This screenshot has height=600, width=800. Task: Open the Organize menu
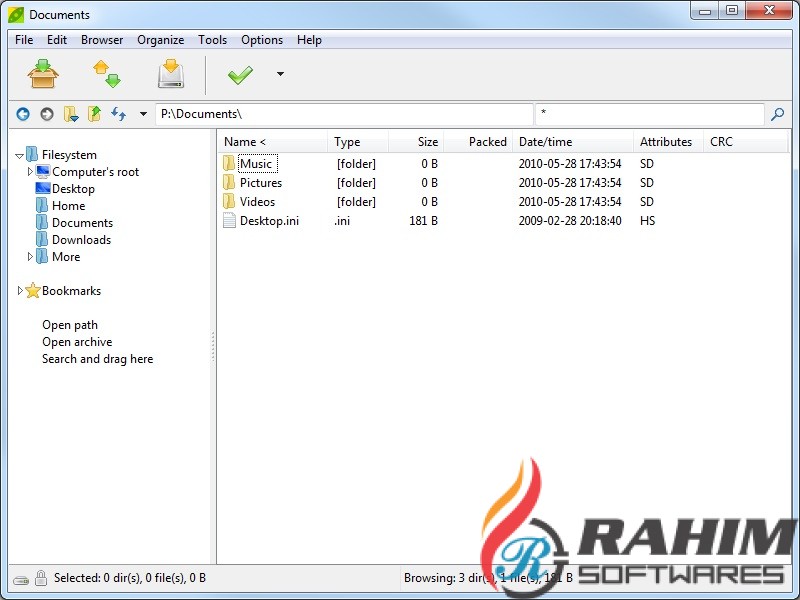click(x=160, y=40)
